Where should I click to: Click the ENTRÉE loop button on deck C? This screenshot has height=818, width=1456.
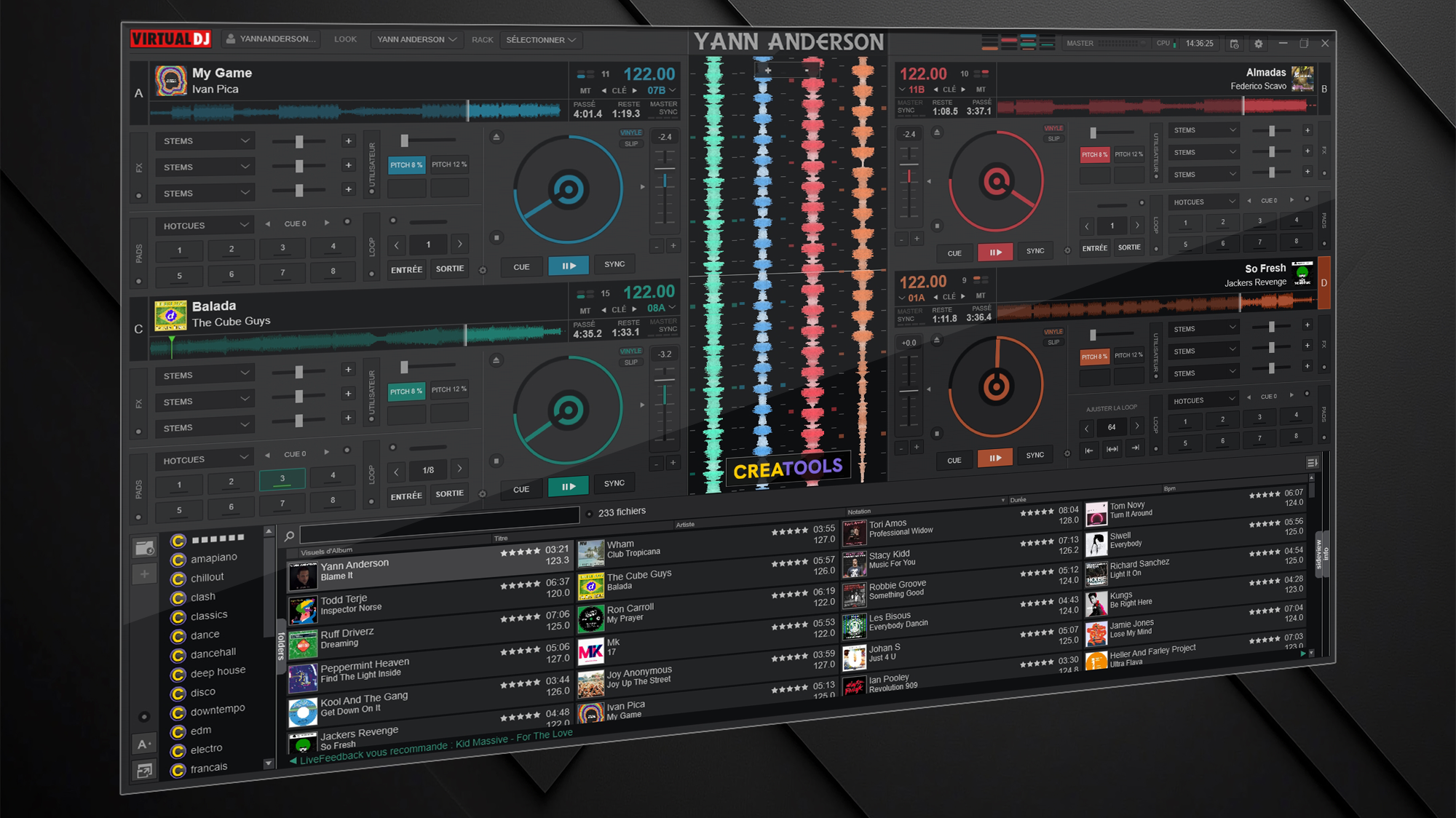(406, 496)
